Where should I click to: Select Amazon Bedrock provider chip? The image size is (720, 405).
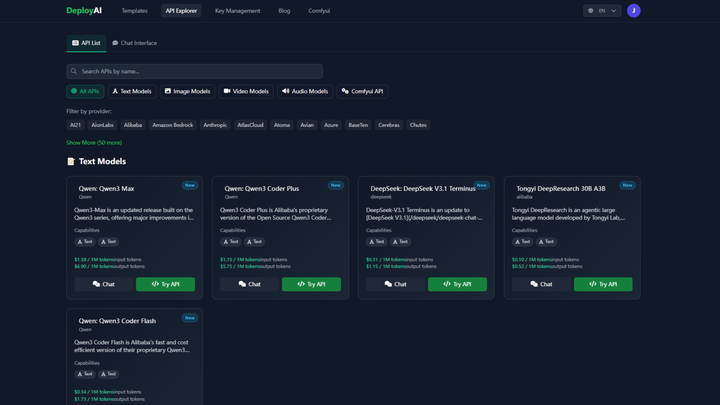click(173, 125)
